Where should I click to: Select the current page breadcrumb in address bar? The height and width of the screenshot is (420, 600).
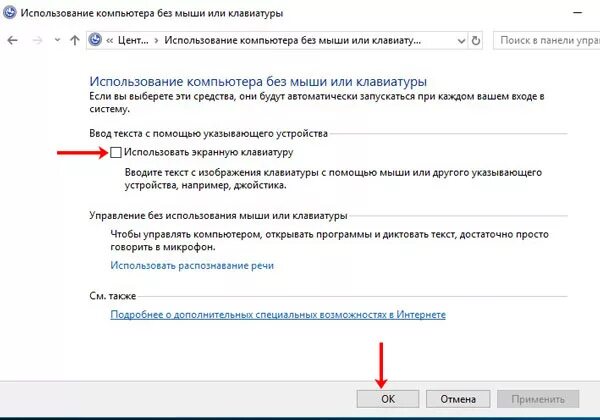point(293,40)
